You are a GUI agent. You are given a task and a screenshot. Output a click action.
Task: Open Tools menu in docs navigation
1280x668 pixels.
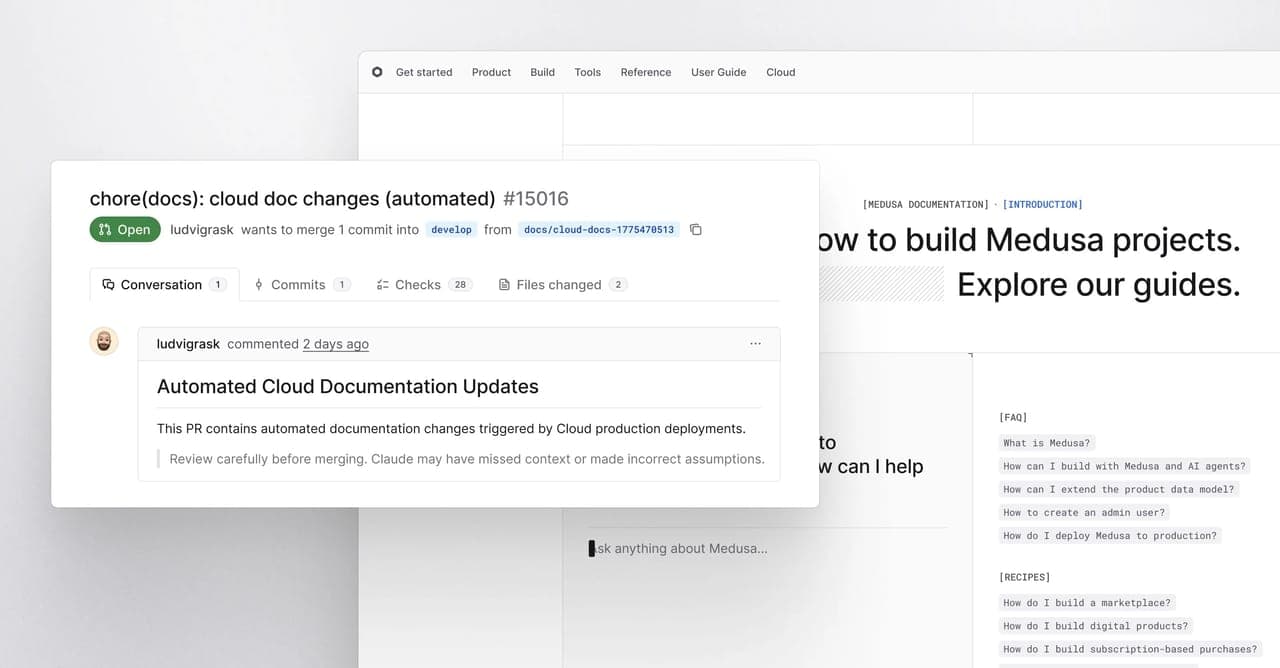coord(588,72)
